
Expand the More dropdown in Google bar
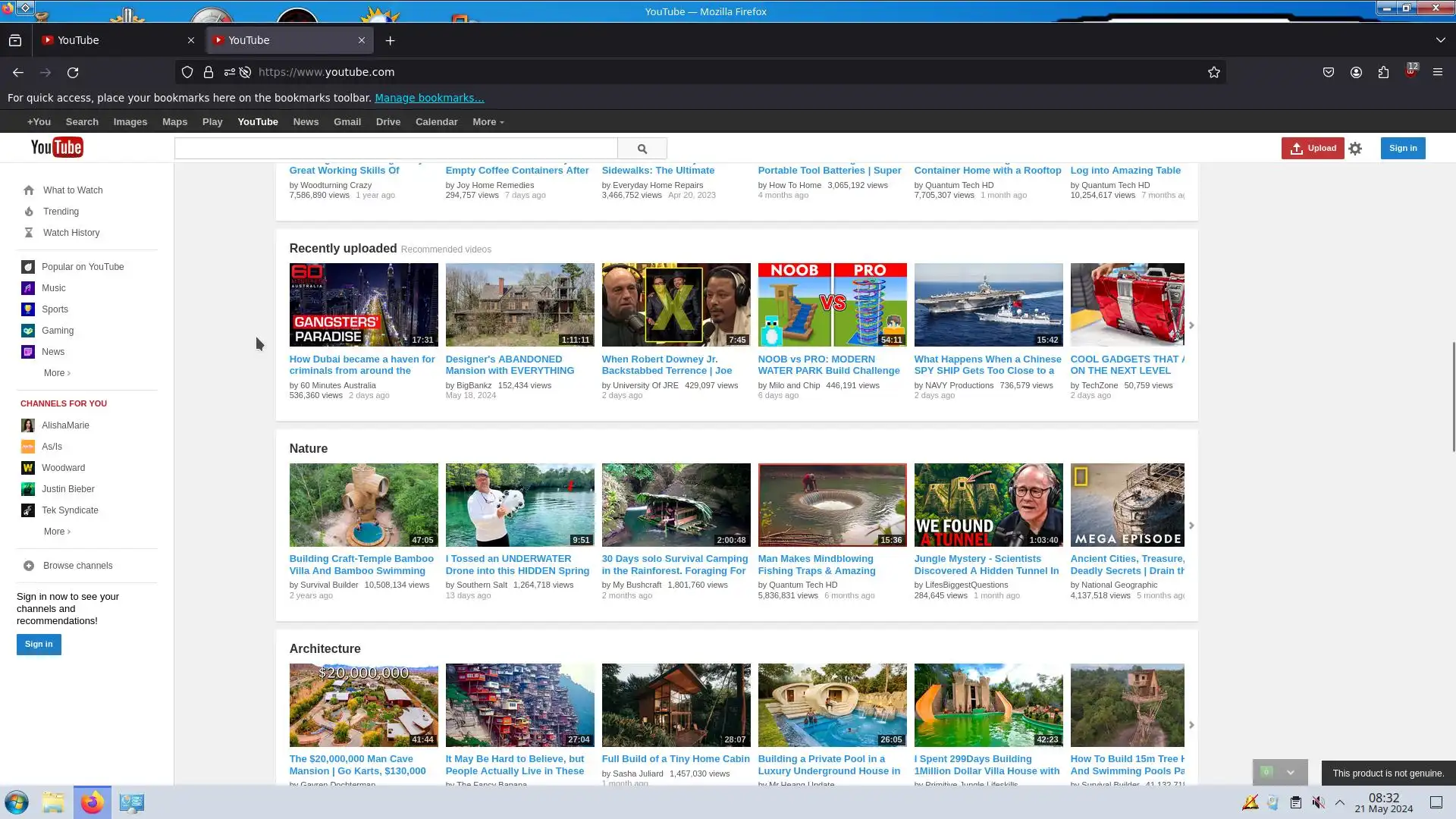tap(488, 122)
